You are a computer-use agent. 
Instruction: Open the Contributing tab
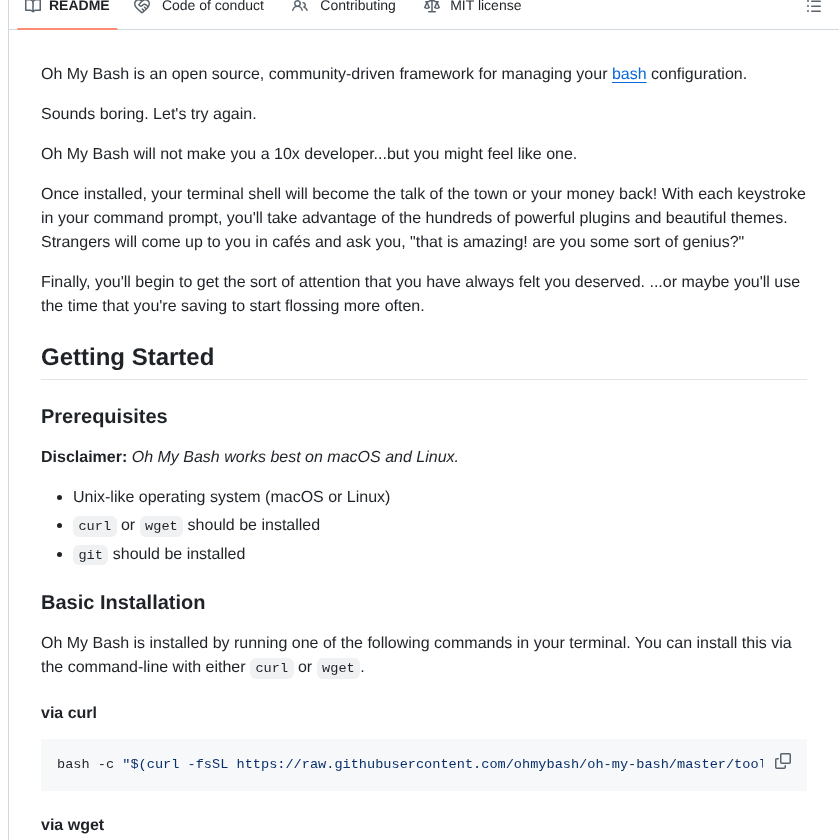pyautogui.click(x=357, y=6)
